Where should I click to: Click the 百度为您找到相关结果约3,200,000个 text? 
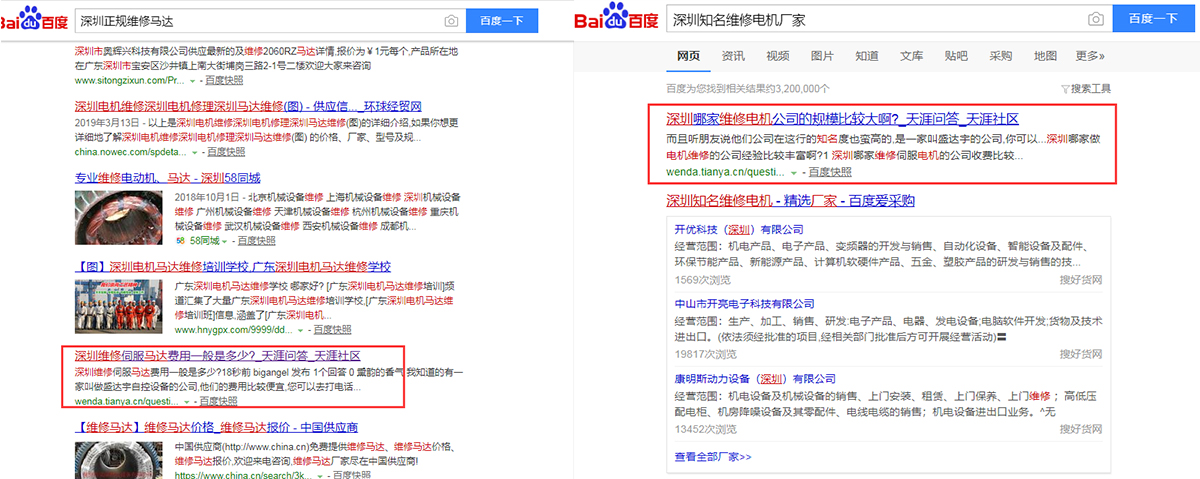pos(748,89)
